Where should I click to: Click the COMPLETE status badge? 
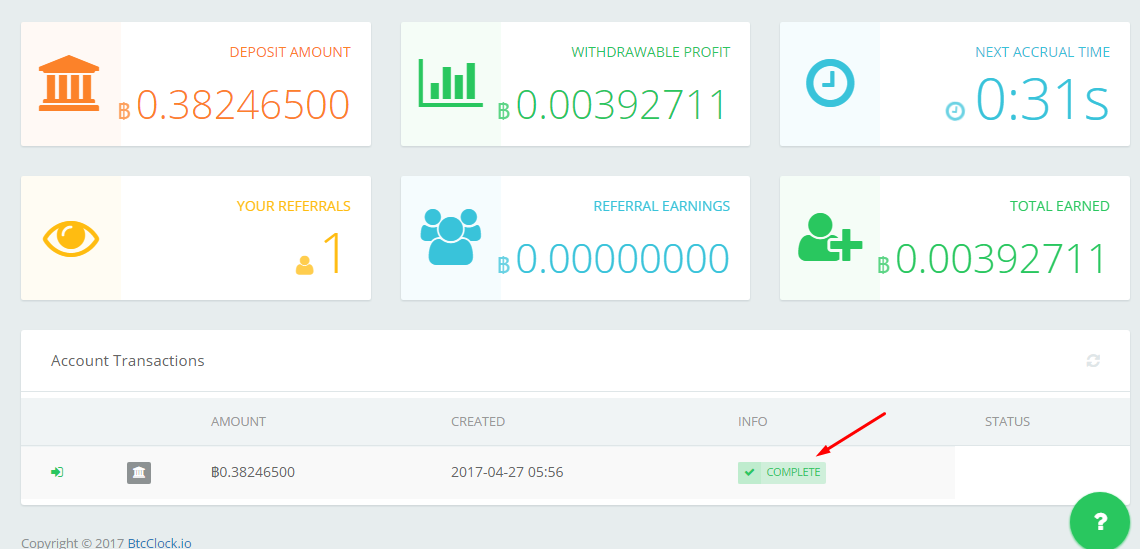tap(782, 473)
